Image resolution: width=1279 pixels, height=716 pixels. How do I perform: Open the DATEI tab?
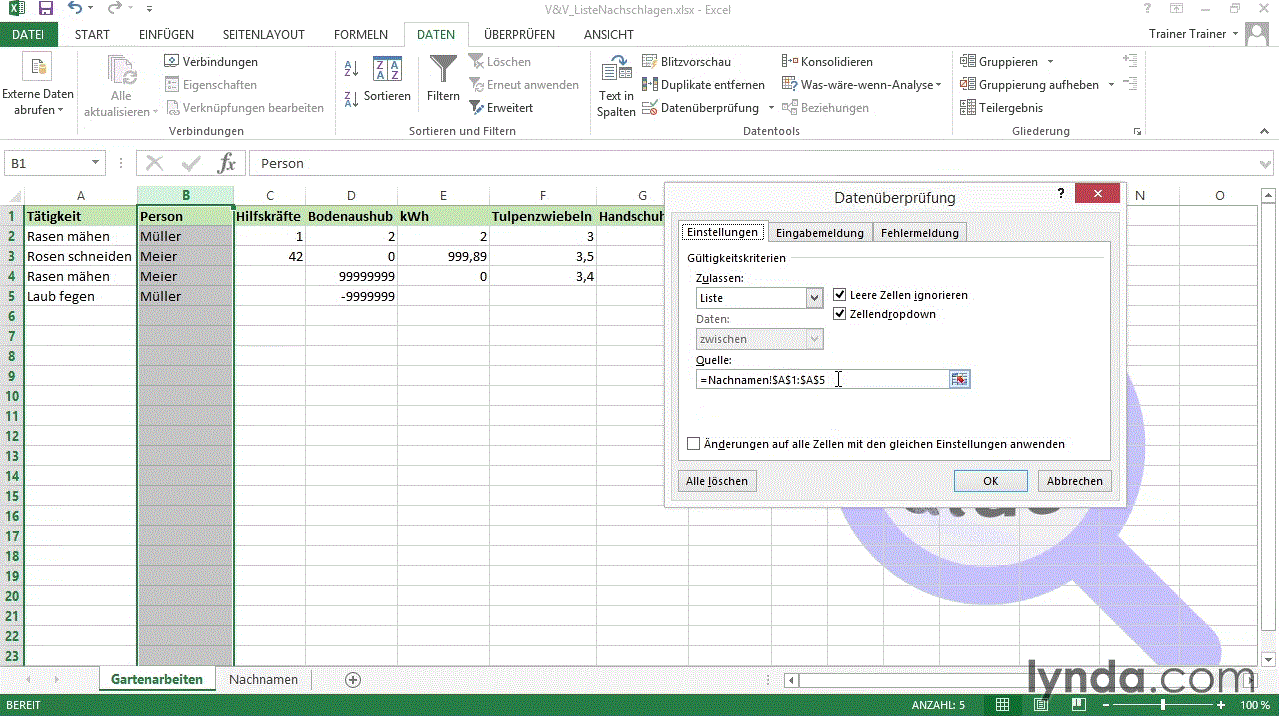pos(28,34)
